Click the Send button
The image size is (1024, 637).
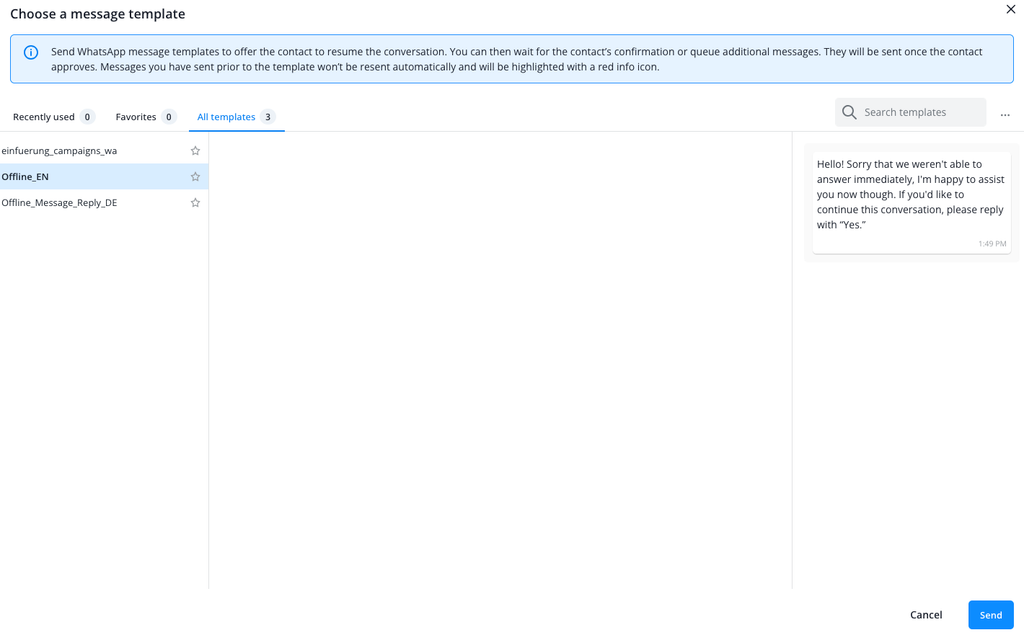click(x=991, y=615)
